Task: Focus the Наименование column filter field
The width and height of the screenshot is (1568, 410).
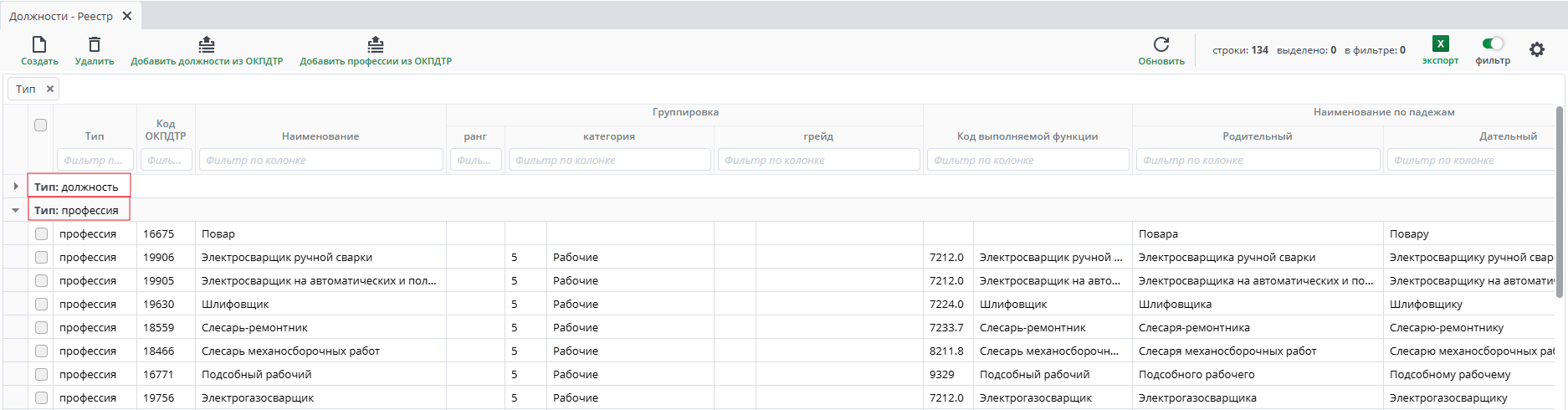Action: pyautogui.click(x=320, y=160)
